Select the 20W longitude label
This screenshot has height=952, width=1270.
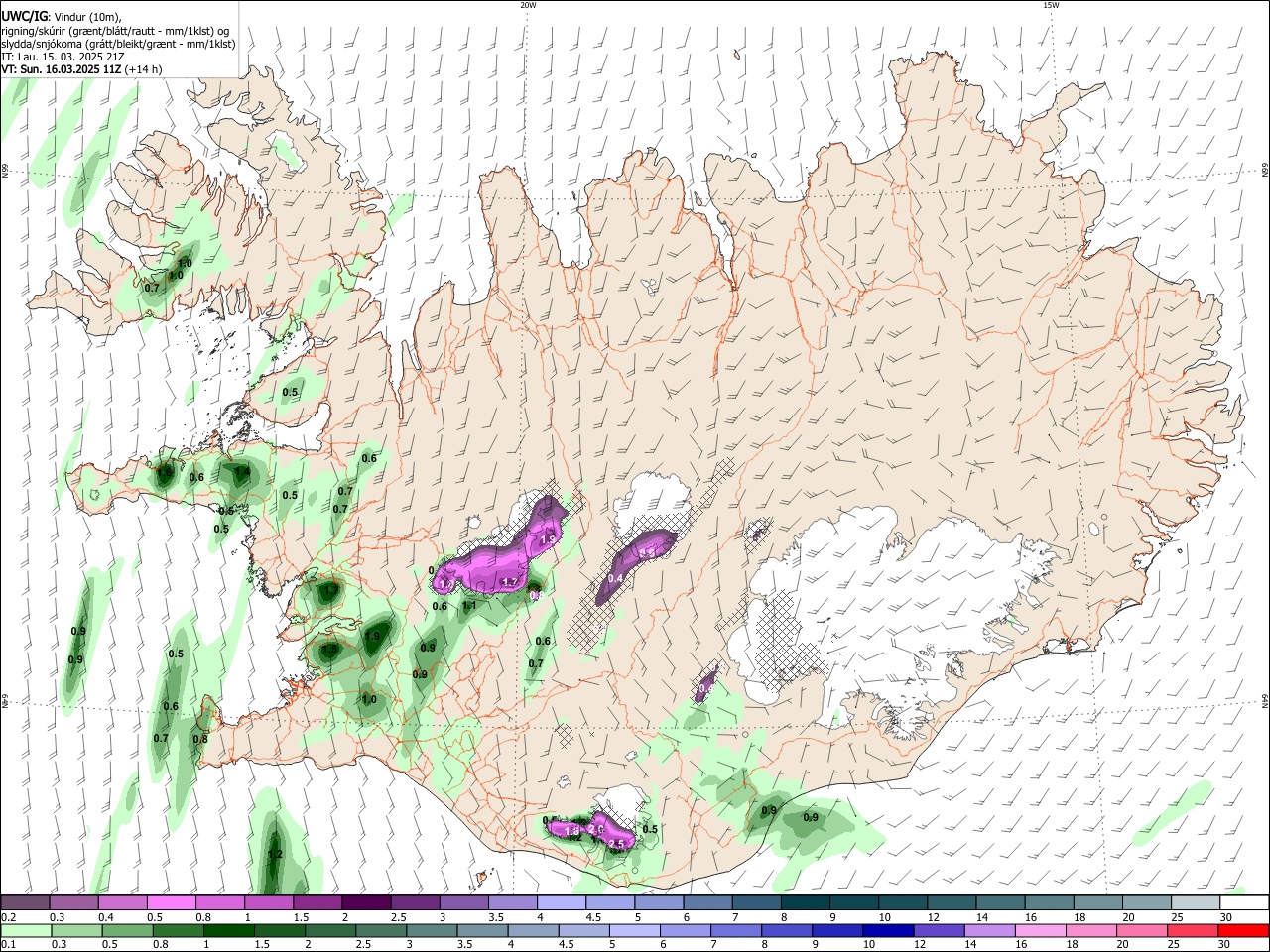[x=528, y=5]
